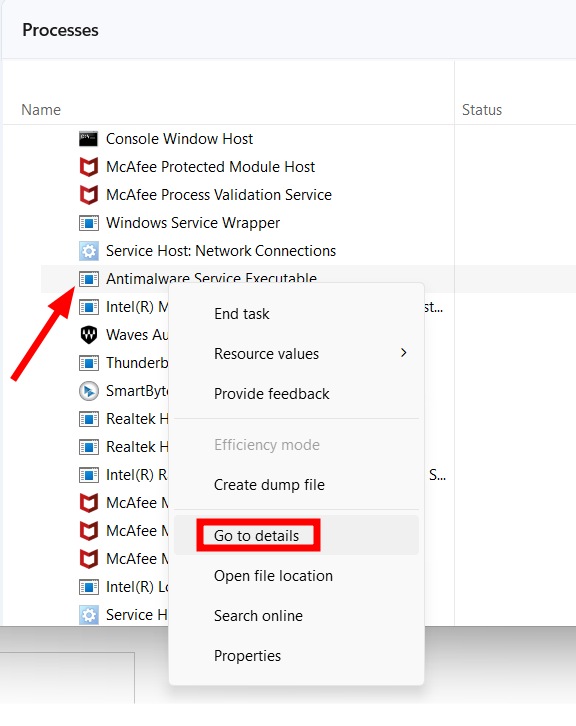
Task: Click the Thunderbolt process icon
Action: pos(88,363)
